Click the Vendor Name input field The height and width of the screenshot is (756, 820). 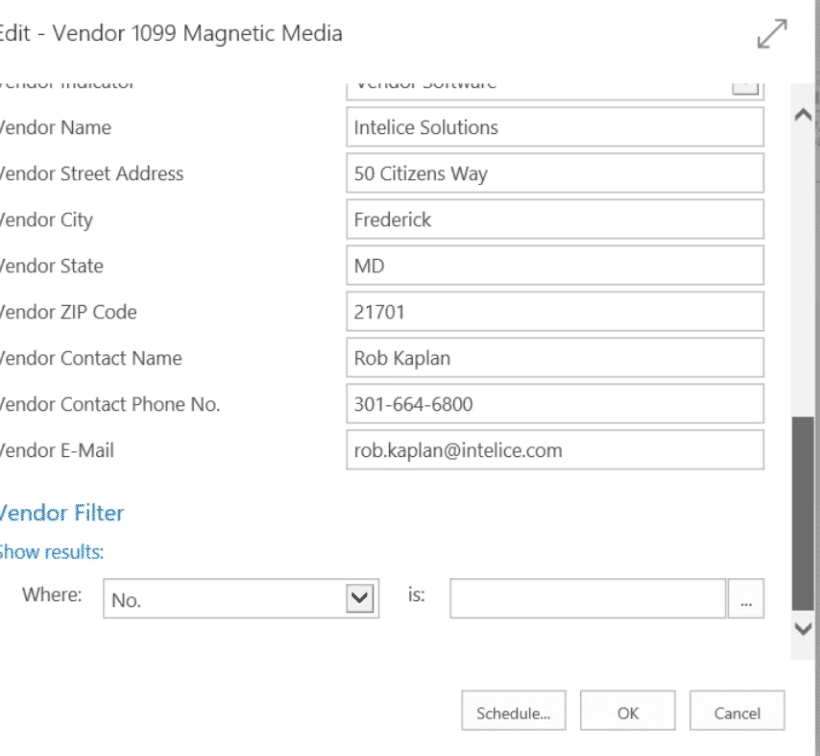pos(555,127)
